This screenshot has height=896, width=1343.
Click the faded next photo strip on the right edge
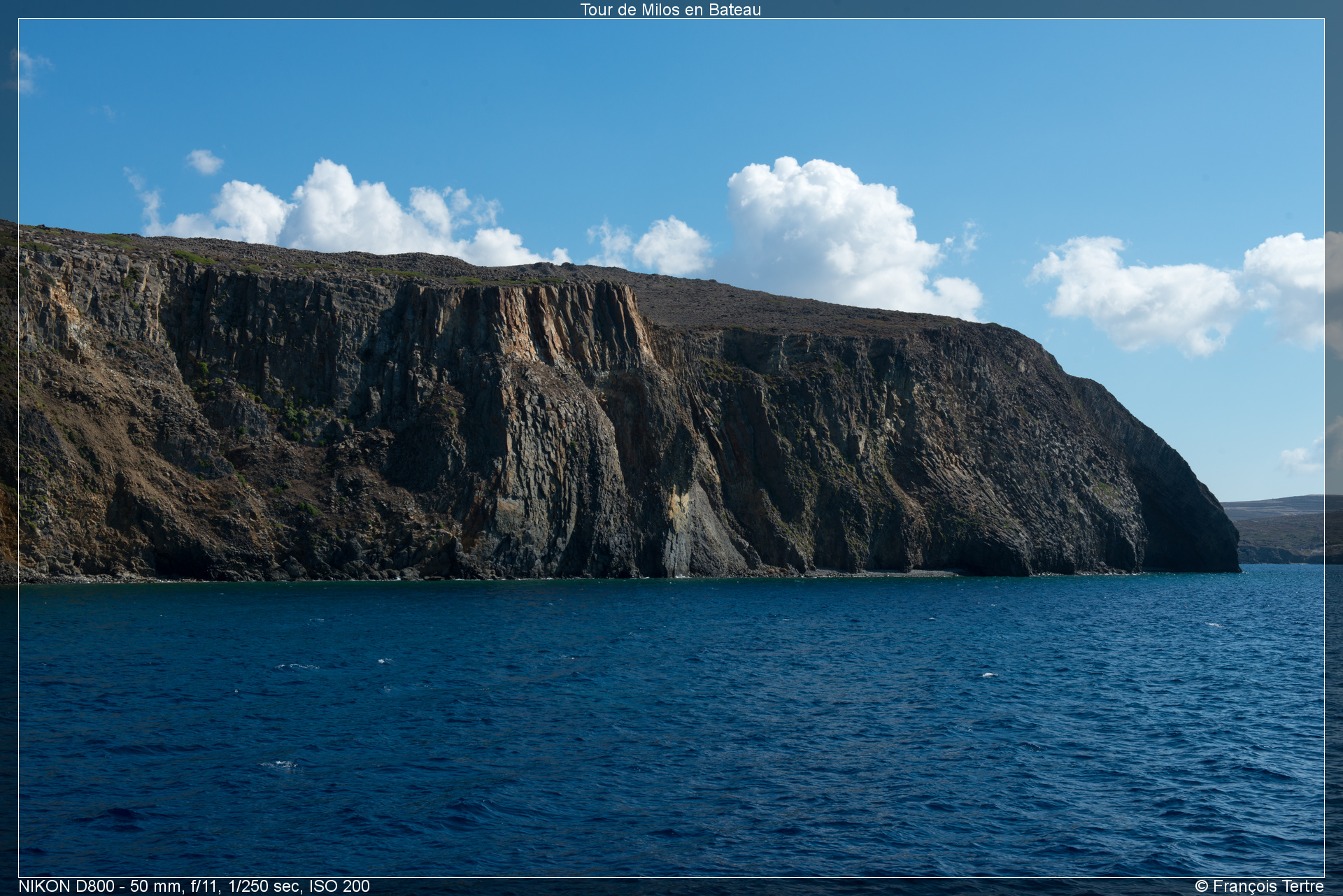[x=1334, y=448]
